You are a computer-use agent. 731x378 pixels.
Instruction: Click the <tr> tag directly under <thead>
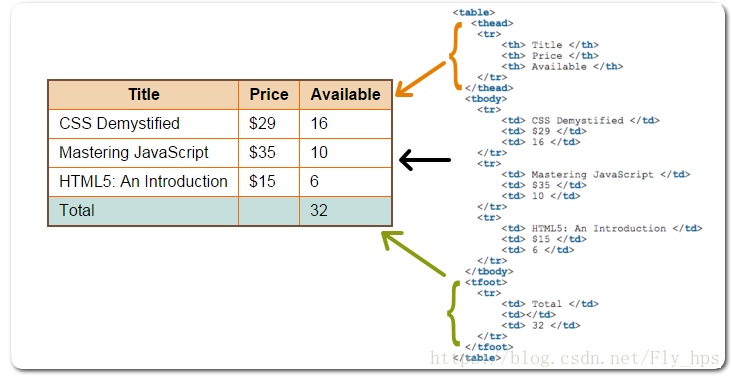pyautogui.click(x=489, y=34)
